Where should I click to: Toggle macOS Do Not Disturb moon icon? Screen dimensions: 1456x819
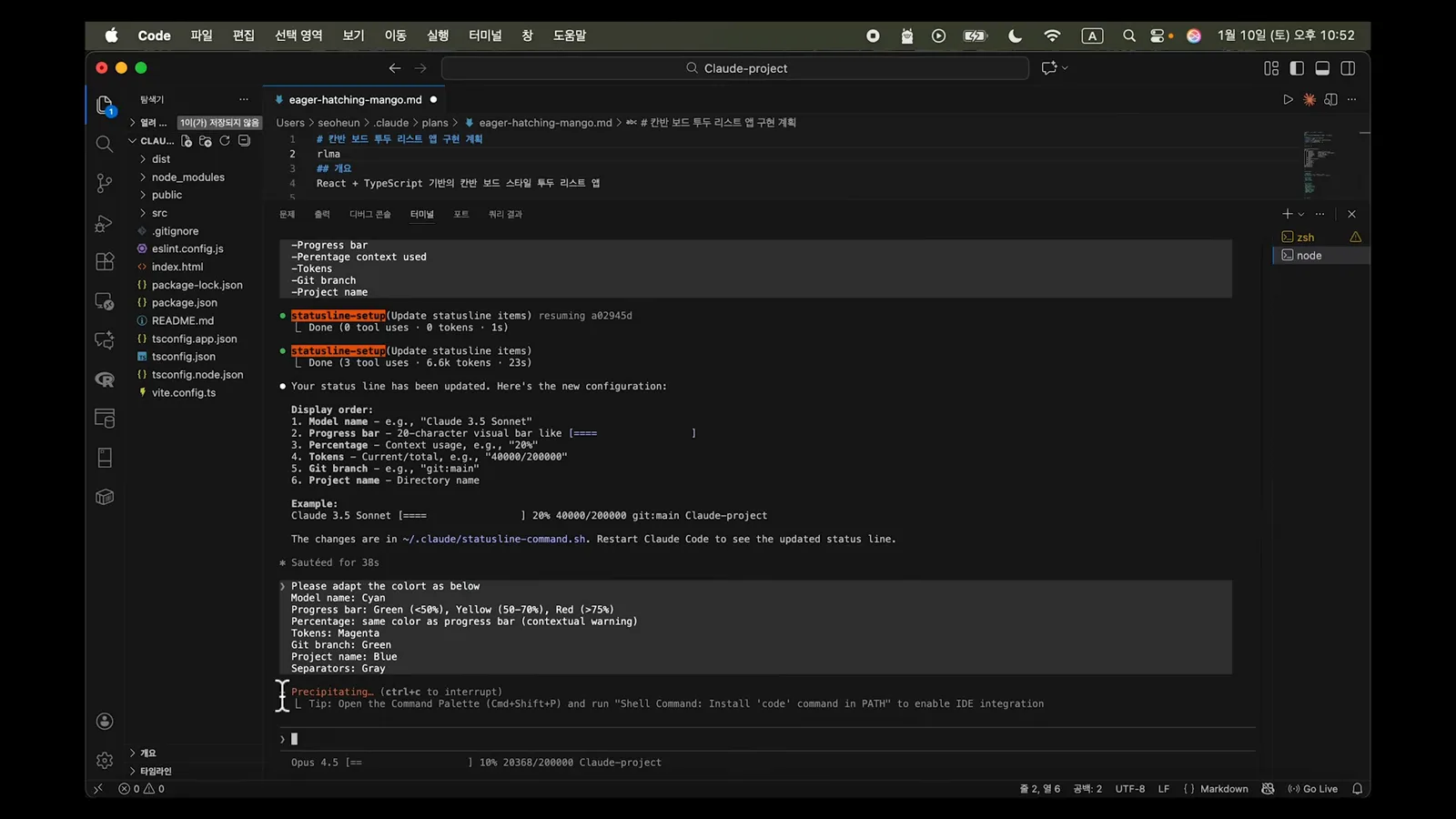(x=1015, y=35)
